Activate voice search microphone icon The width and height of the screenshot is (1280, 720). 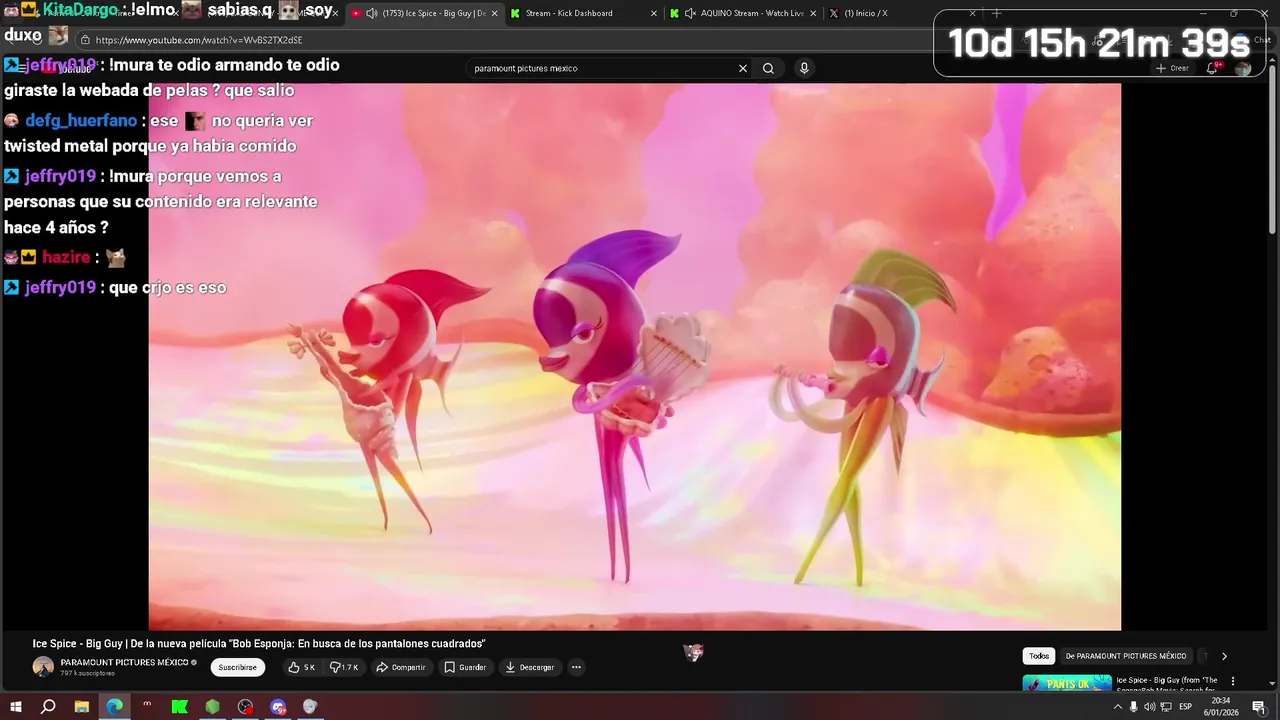coord(804,68)
